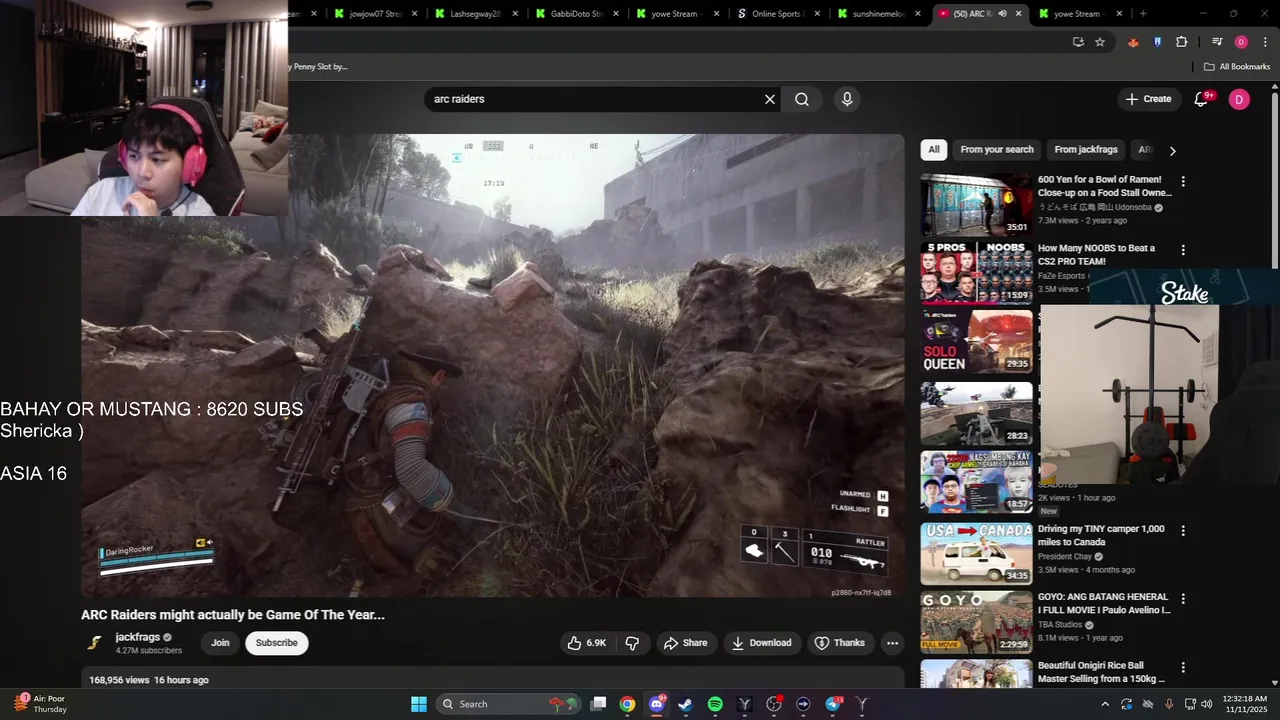Open the Windows Start menu
Image resolution: width=1280 pixels, height=720 pixels.
(419, 704)
